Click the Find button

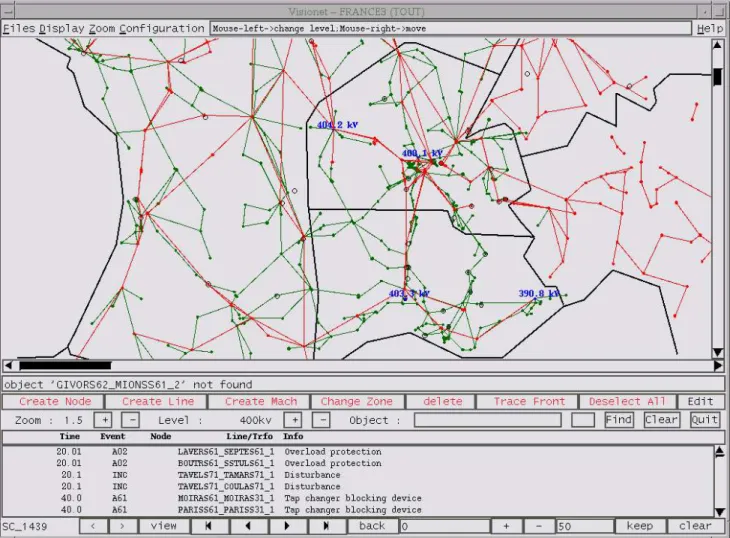[x=618, y=420]
